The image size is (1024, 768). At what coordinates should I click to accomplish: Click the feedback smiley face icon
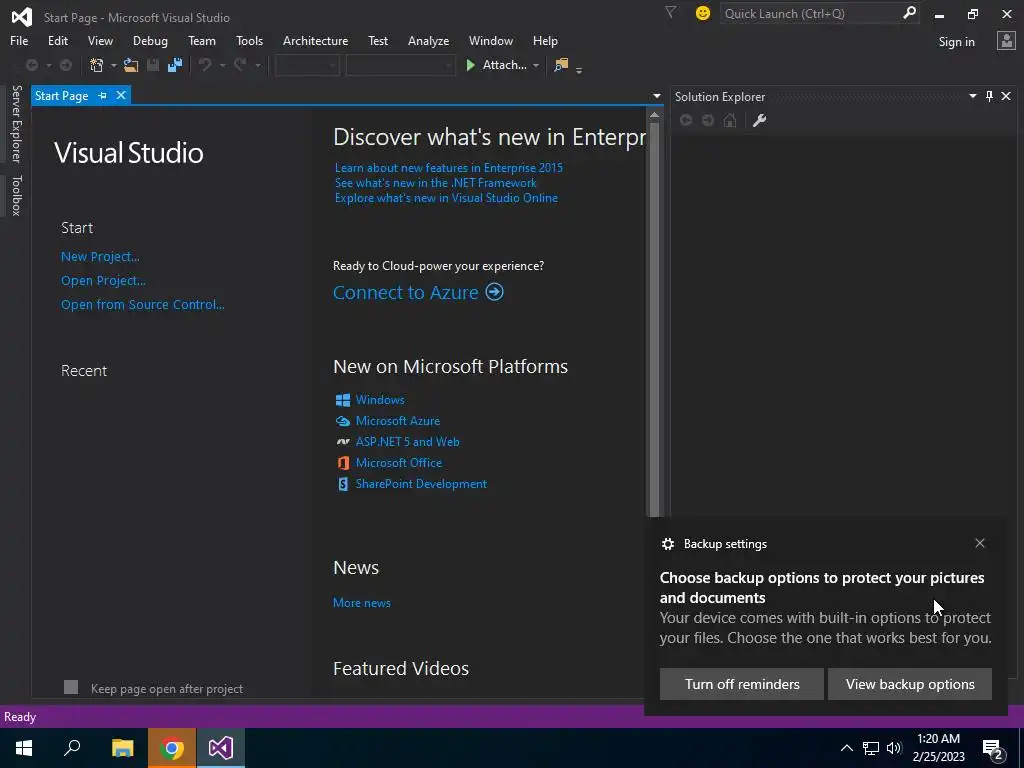pos(703,13)
